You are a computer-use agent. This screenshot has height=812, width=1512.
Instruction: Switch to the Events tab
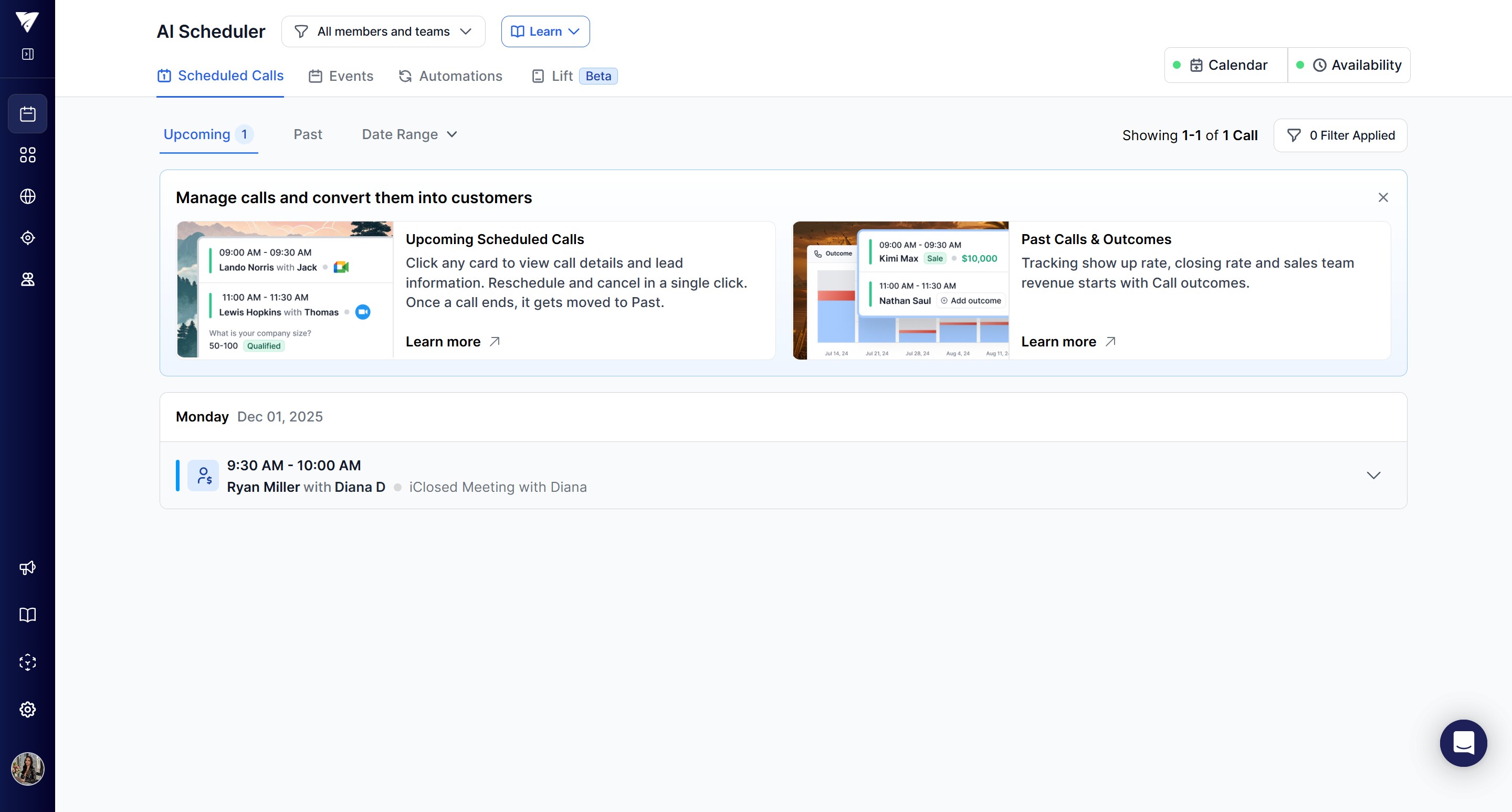pos(341,76)
